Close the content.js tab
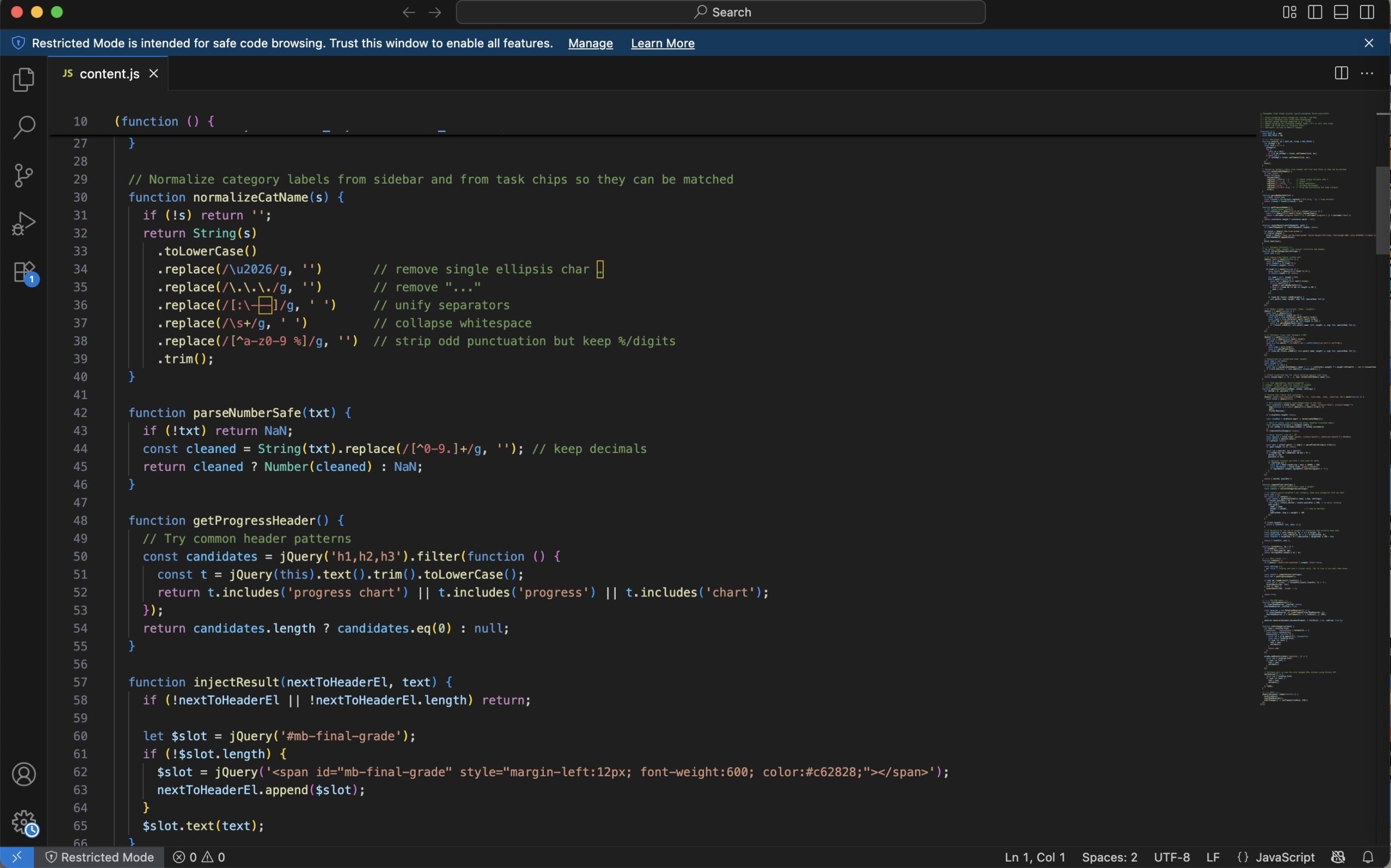 [x=153, y=73]
